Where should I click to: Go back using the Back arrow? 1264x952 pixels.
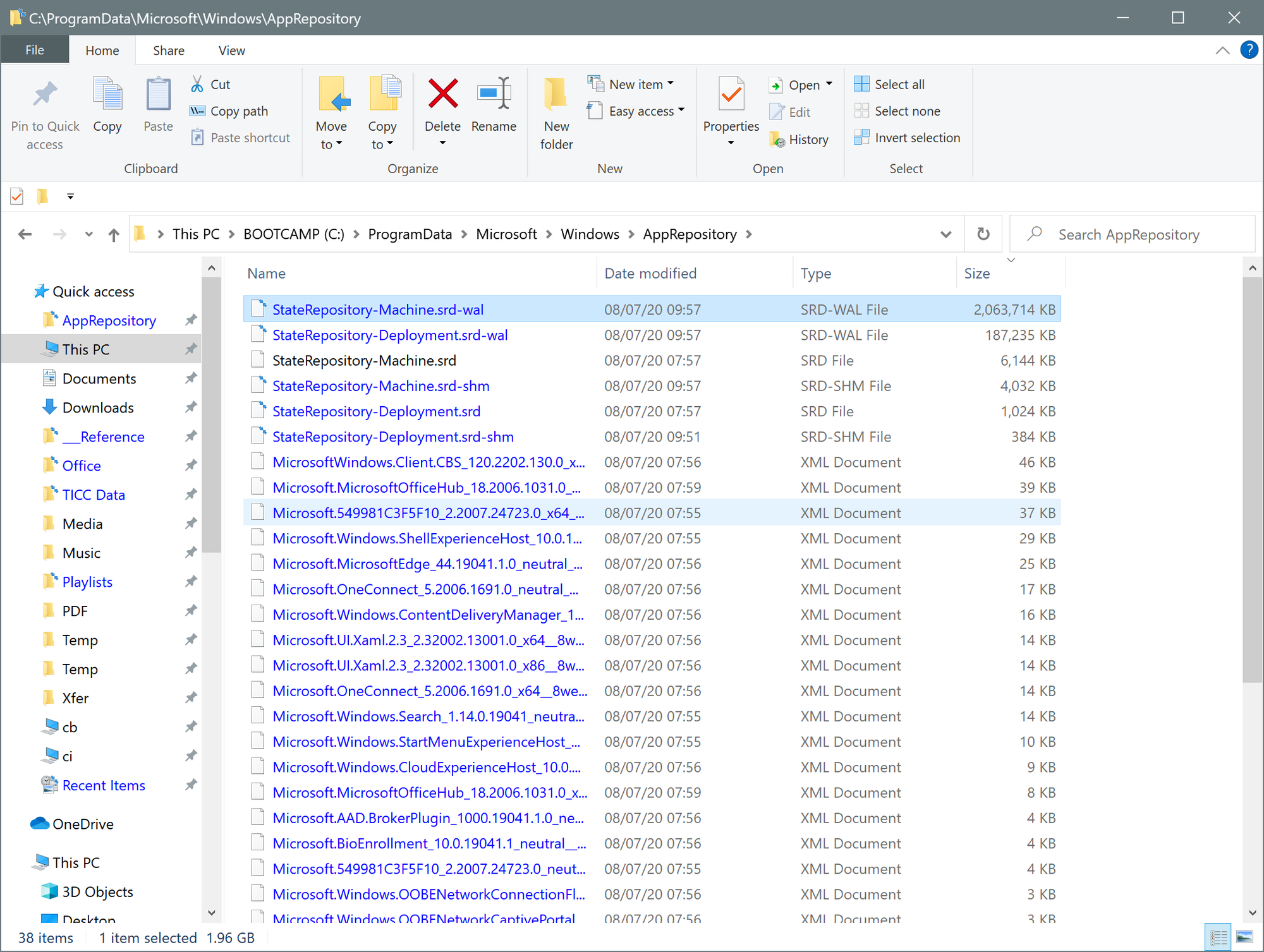pyautogui.click(x=25, y=234)
